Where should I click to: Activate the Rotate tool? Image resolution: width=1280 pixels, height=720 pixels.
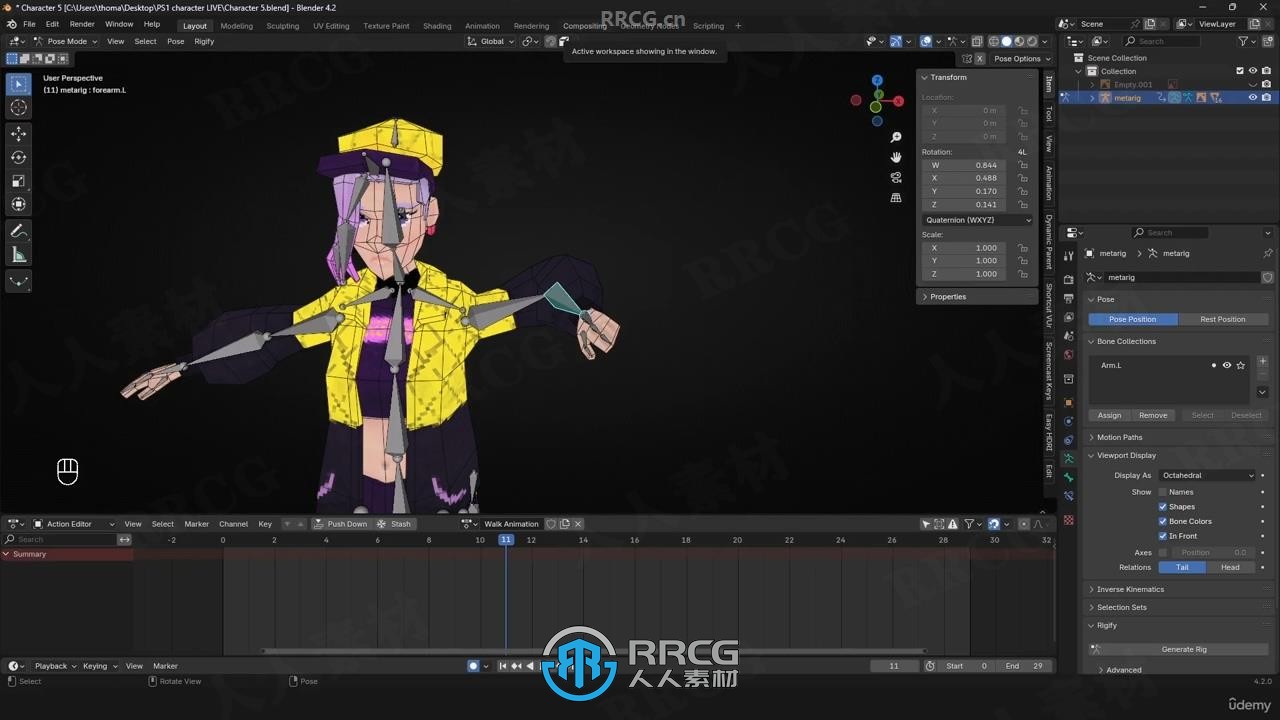(x=18, y=157)
